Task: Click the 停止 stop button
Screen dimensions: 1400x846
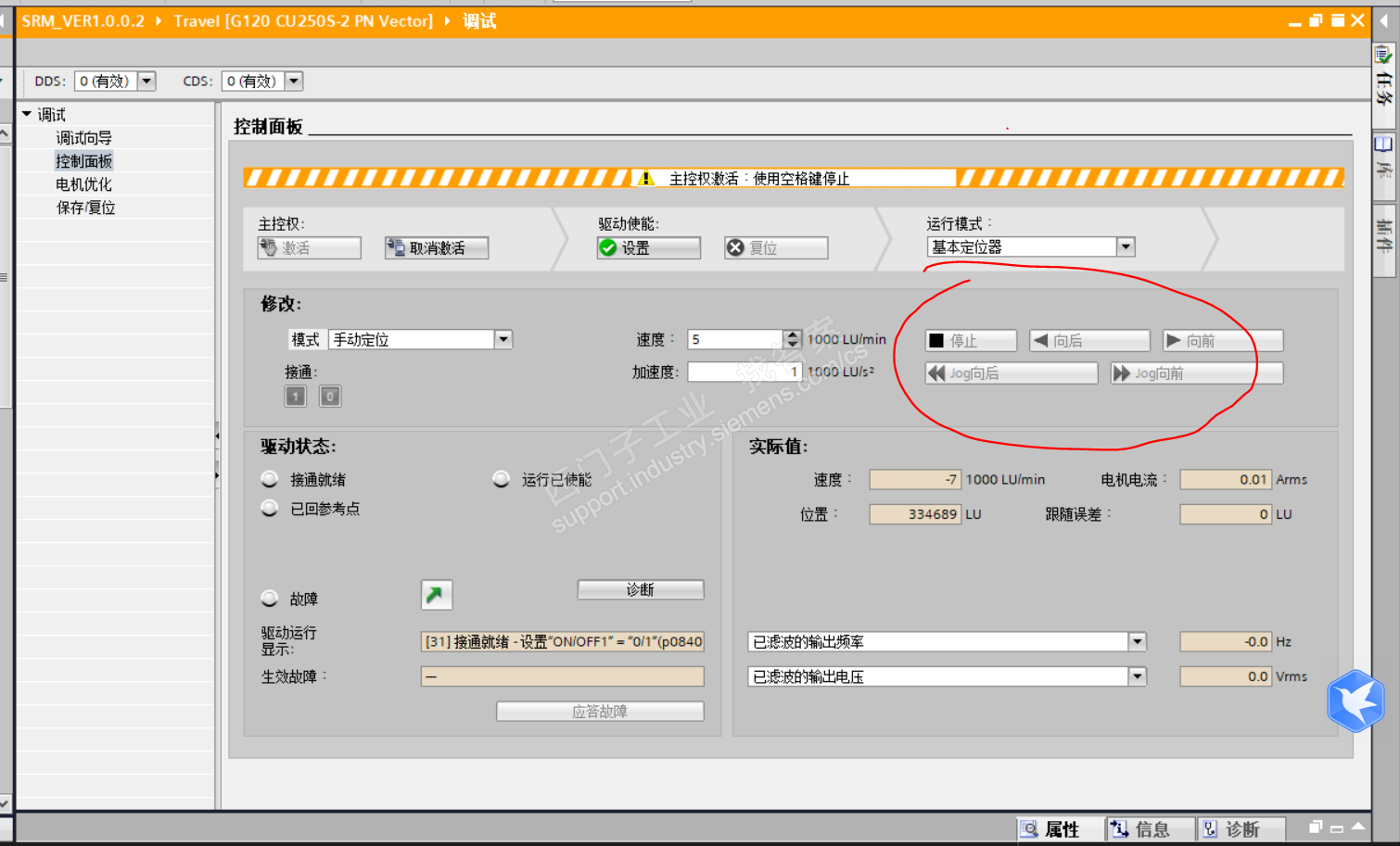Action: (x=971, y=340)
